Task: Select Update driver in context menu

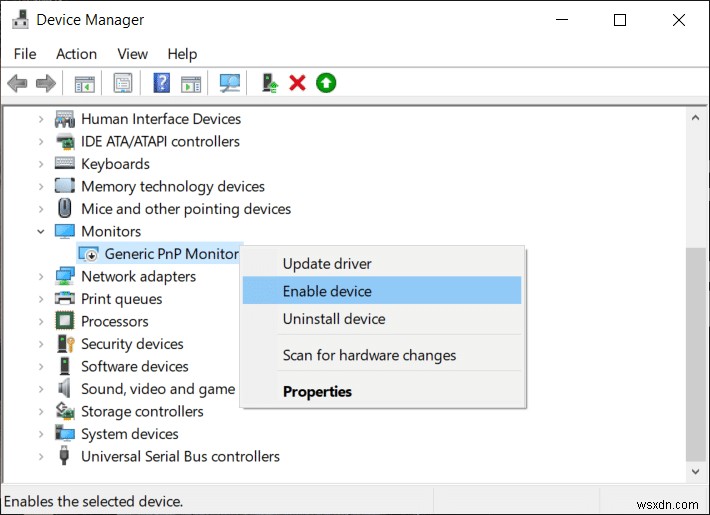Action: click(327, 264)
